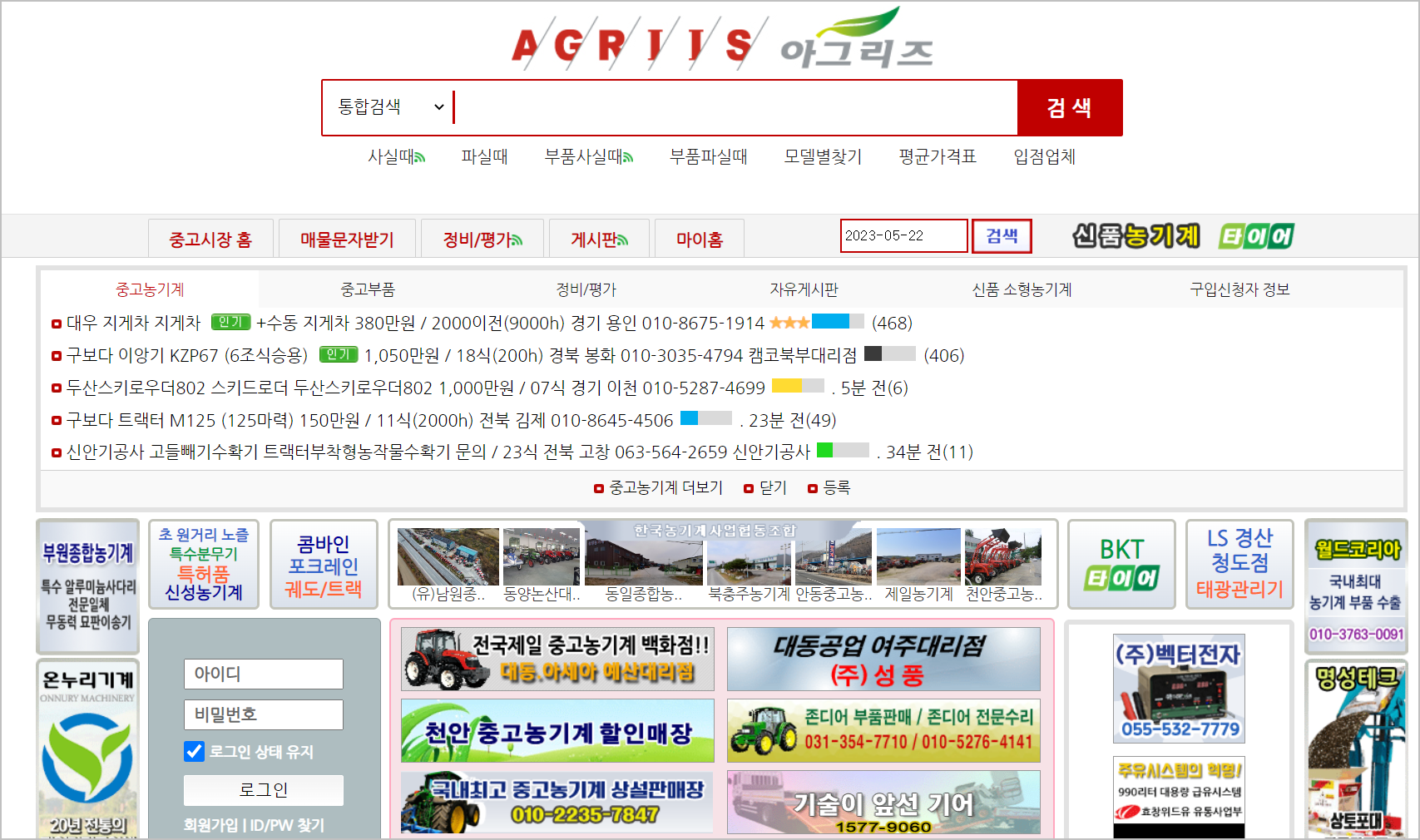The image size is (1420, 840).
Task: Open the 마이홈 menu item
Action: [699, 239]
